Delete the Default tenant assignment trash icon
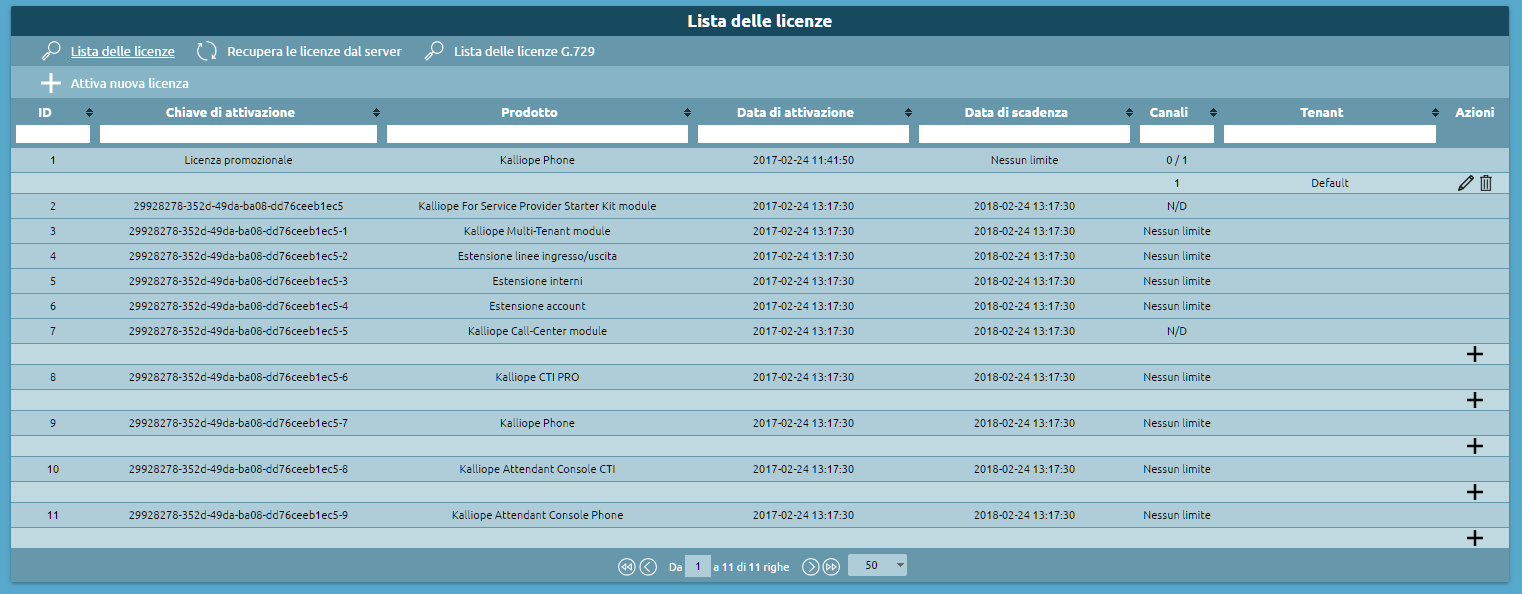 [x=1486, y=183]
